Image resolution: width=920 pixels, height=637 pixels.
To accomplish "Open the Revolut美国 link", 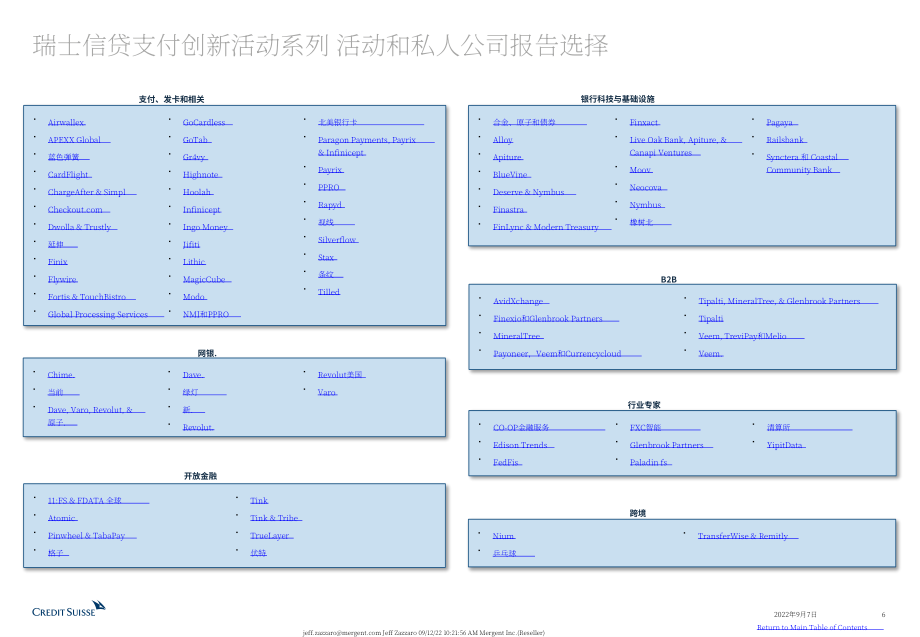I will [341, 375].
